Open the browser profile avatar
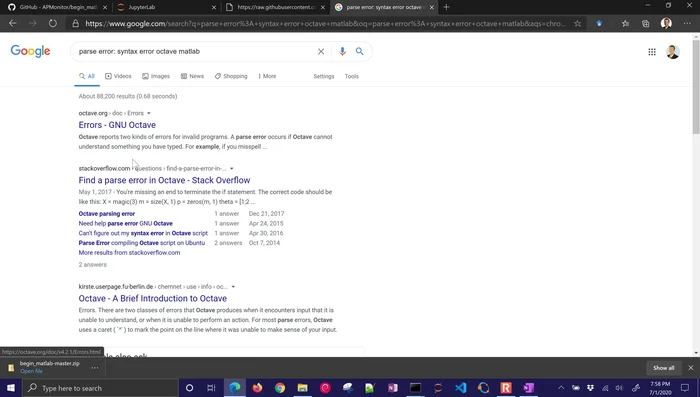700x397 pixels. point(666,23)
